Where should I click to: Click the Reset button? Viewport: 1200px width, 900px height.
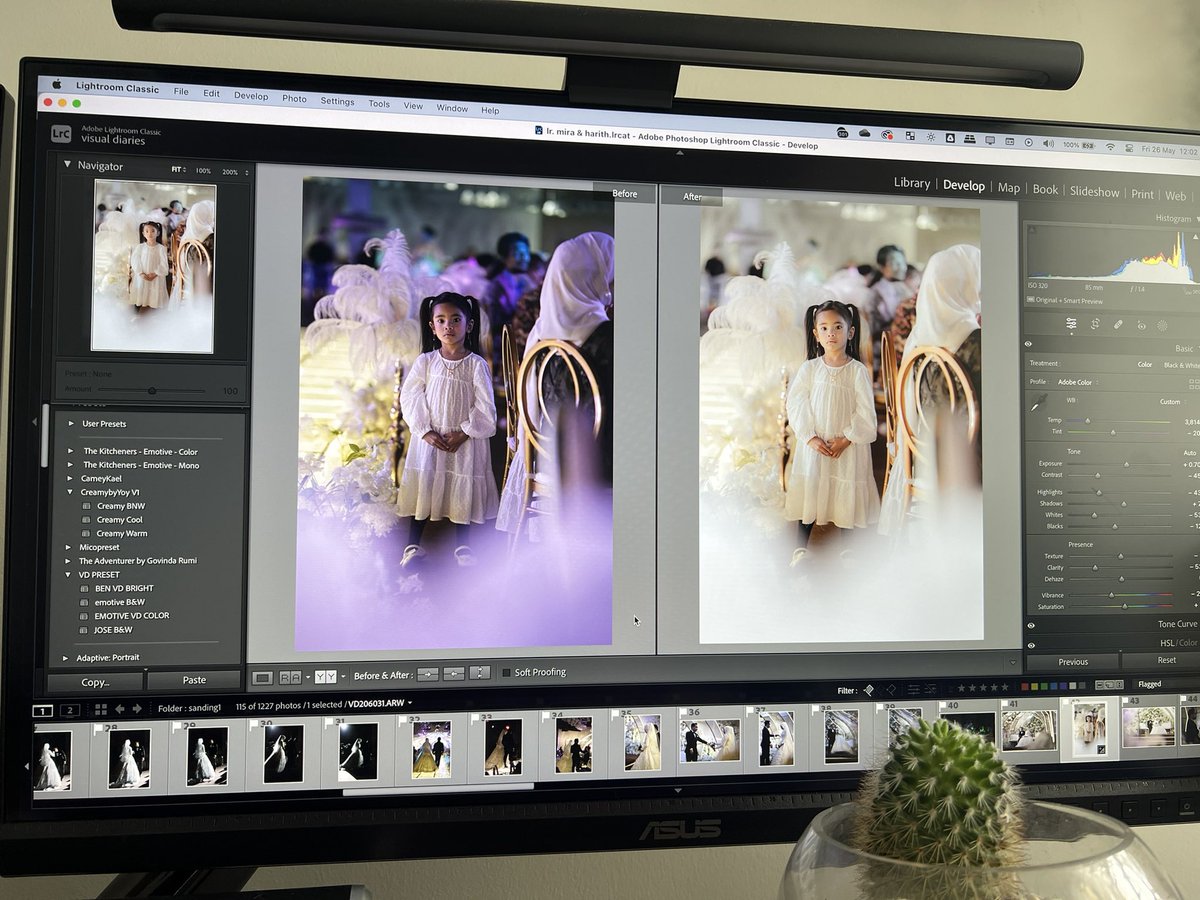click(x=1167, y=661)
